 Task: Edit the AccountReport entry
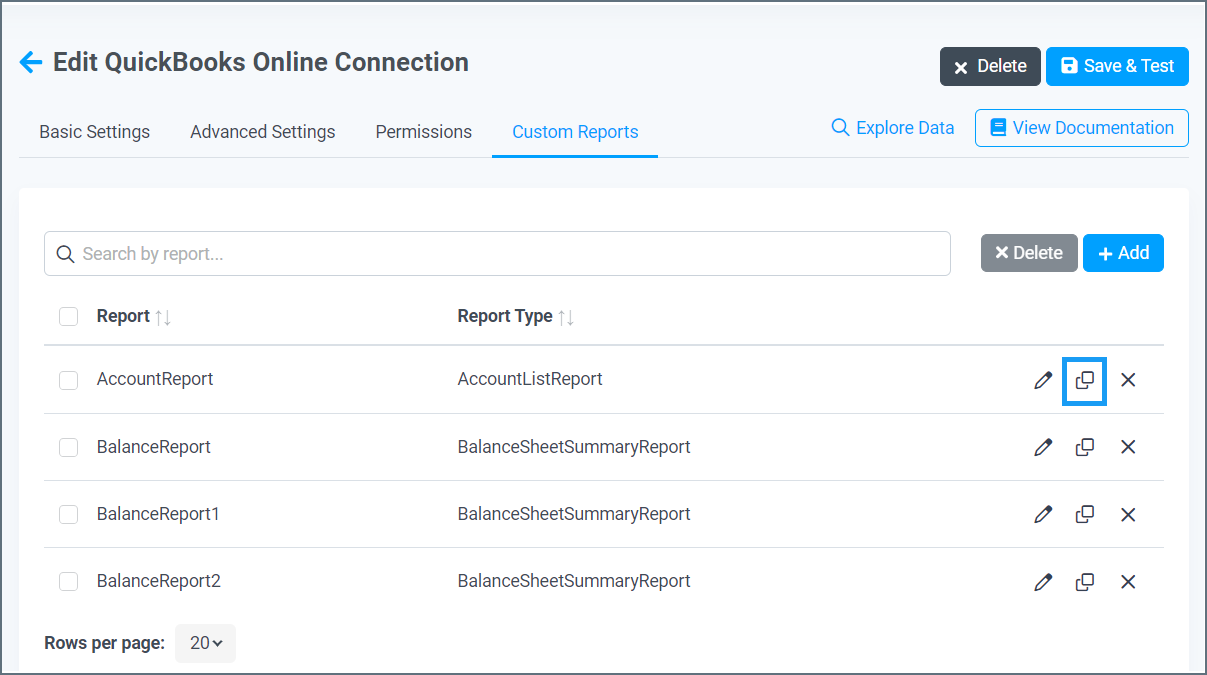pos(1043,379)
